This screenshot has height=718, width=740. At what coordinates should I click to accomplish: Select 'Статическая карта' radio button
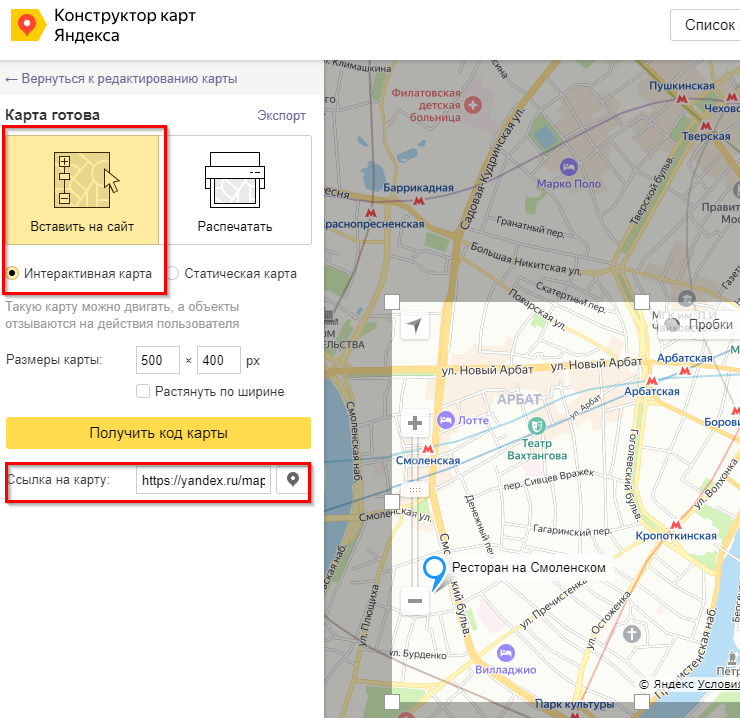coord(173,273)
